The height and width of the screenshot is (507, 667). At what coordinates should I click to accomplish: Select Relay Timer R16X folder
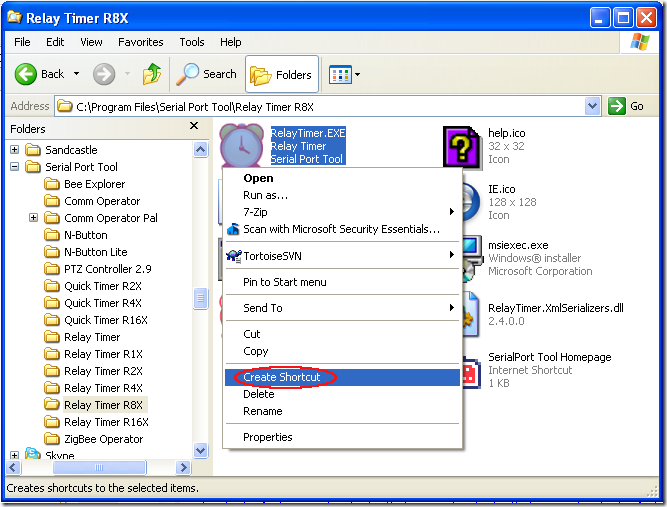click(106, 422)
